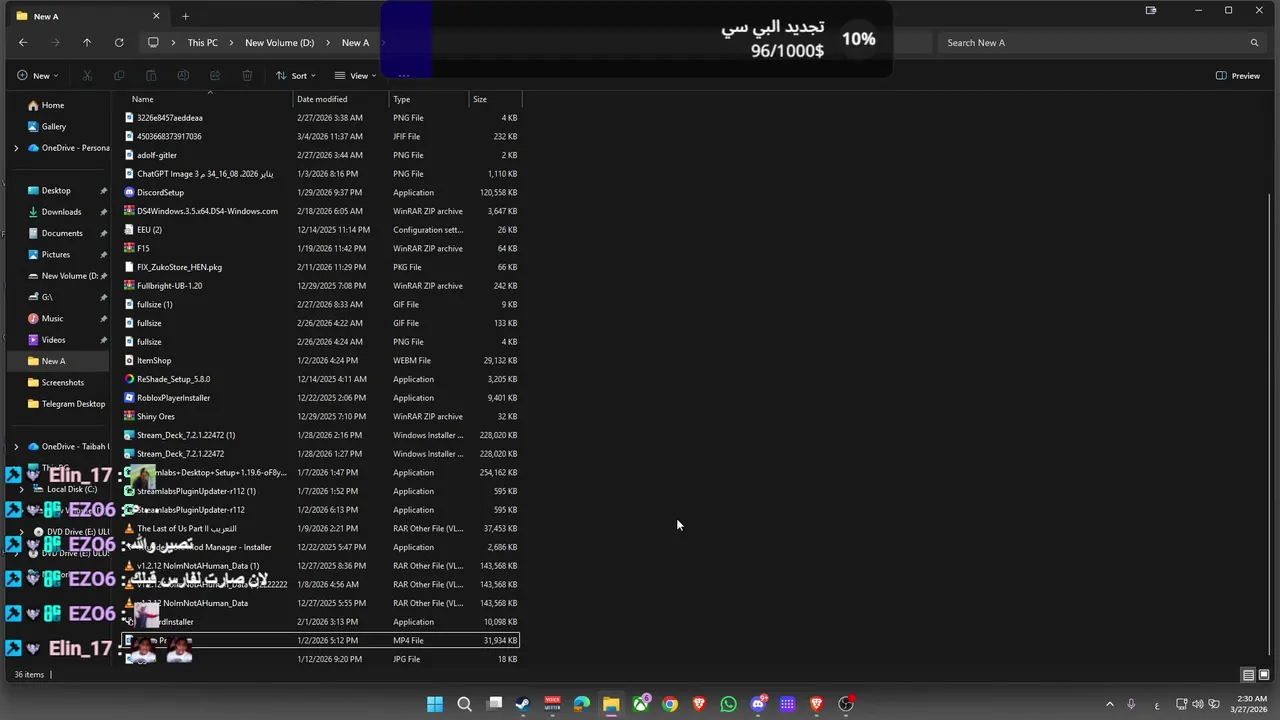Expand OneDrive - Personal in the sidebar
This screenshot has width=1280, height=720.
[15, 148]
